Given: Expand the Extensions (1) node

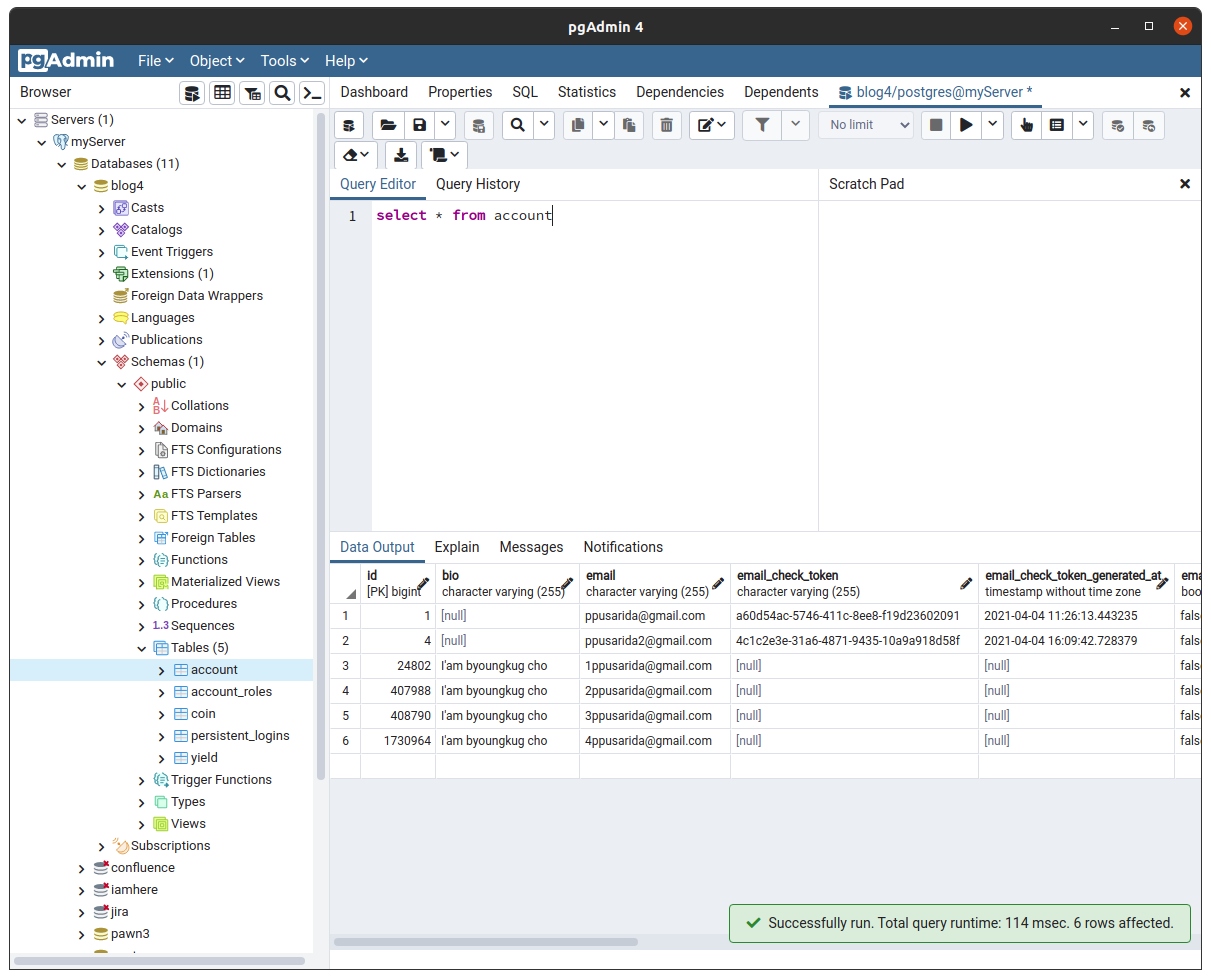Looking at the screenshot, I should point(101,274).
